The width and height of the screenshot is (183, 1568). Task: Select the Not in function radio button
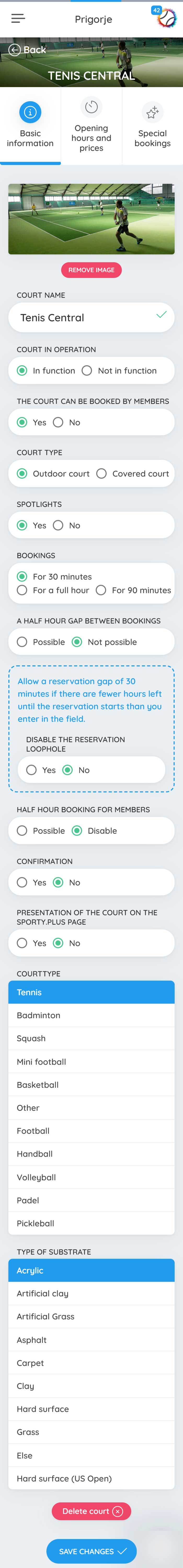(87, 371)
